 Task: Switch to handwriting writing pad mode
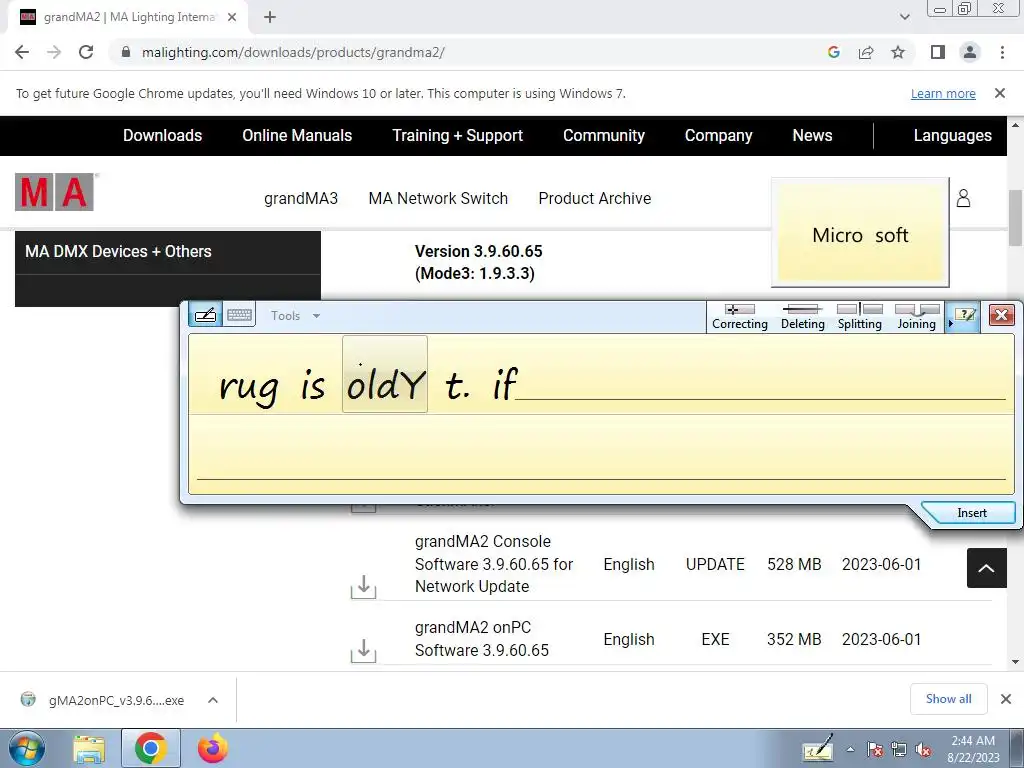[x=206, y=315]
